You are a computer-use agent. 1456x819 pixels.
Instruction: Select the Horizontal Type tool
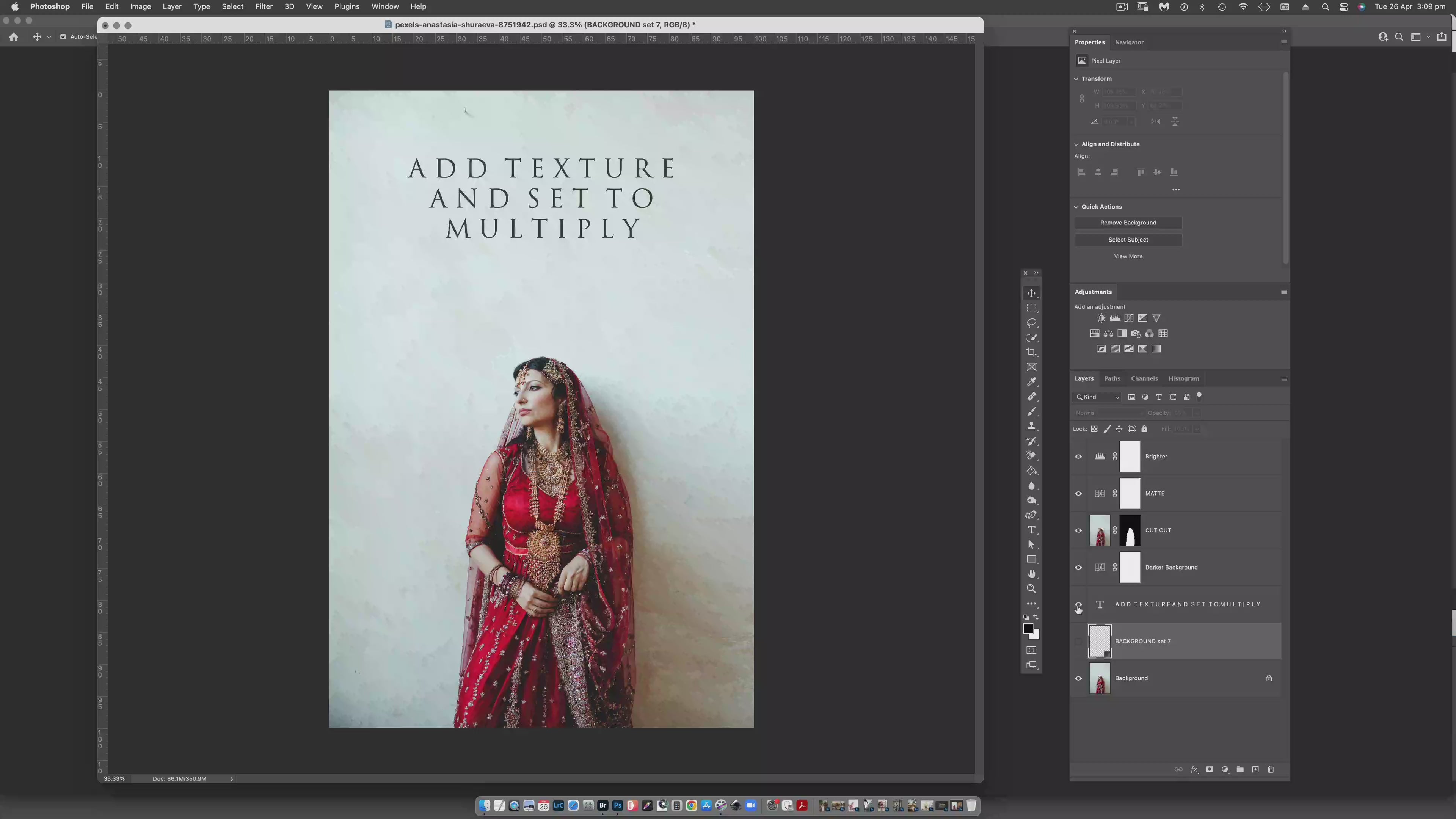(x=1031, y=530)
